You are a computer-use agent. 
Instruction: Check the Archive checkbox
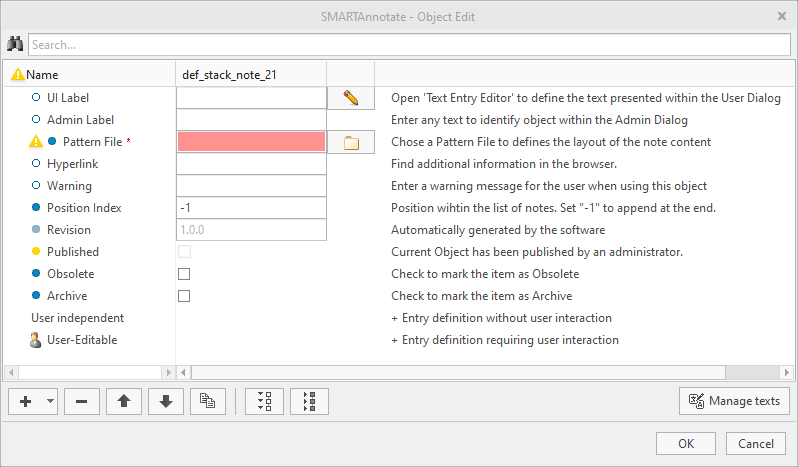coord(184,296)
